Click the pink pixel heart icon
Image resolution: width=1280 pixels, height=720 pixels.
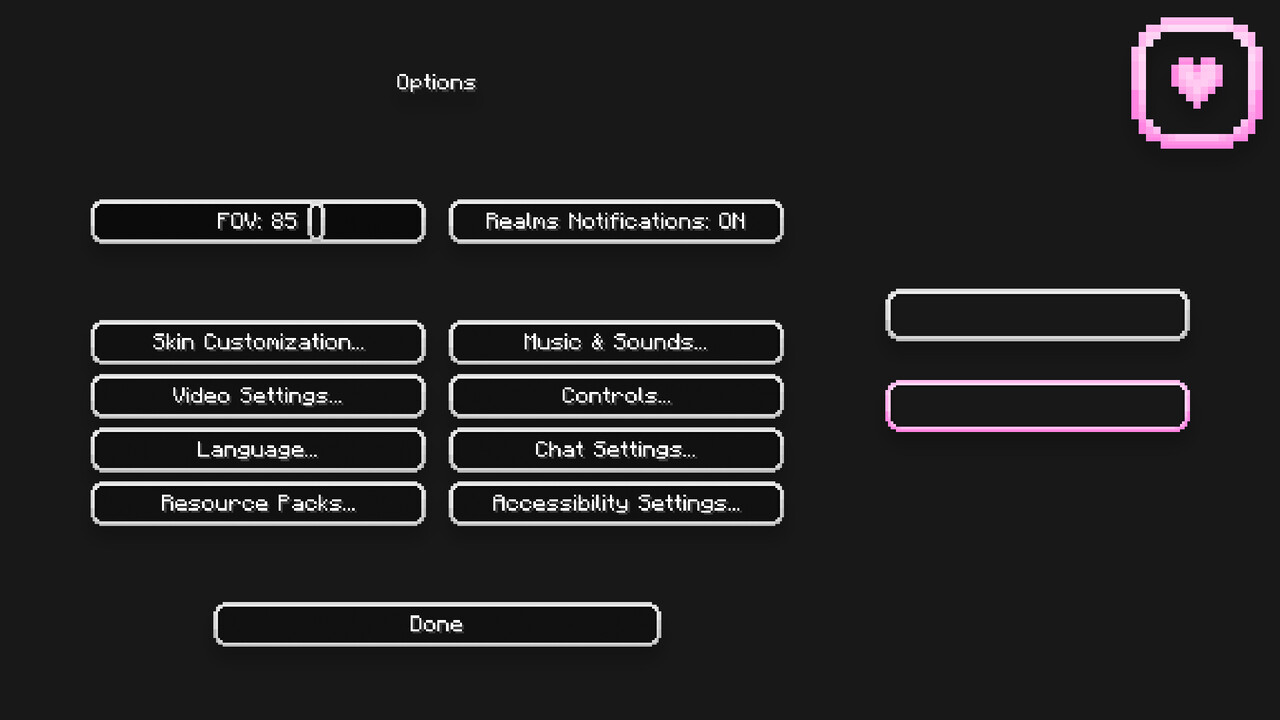point(1196,81)
